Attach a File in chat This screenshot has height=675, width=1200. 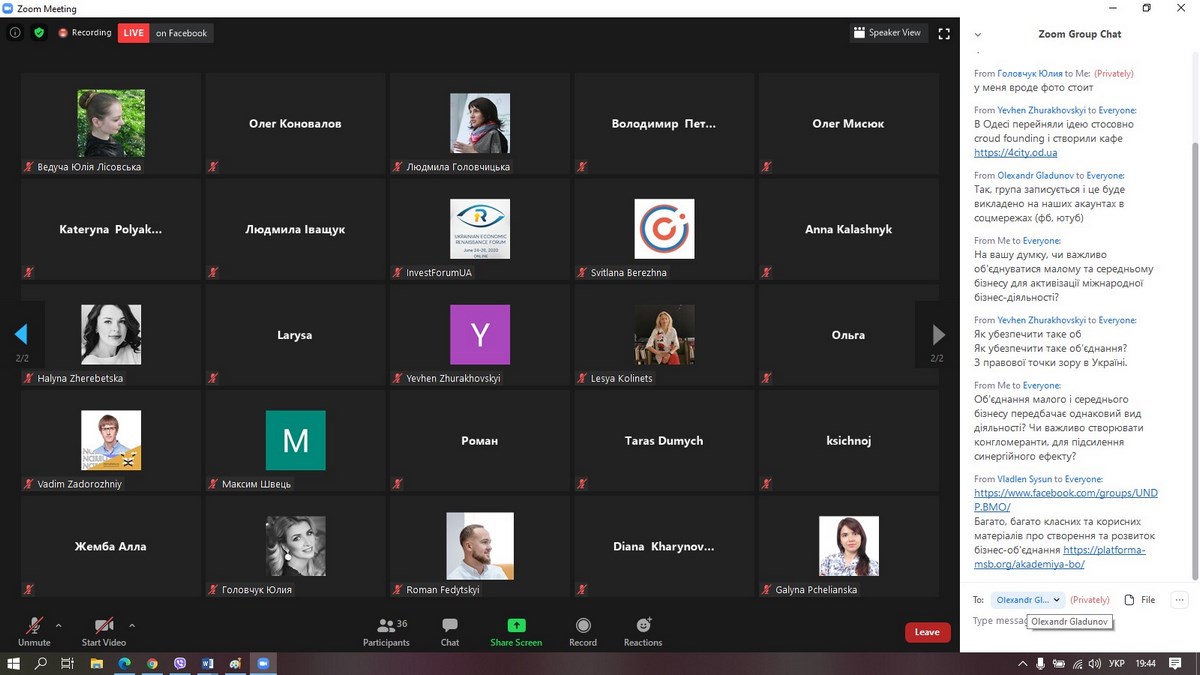tap(1139, 600)
